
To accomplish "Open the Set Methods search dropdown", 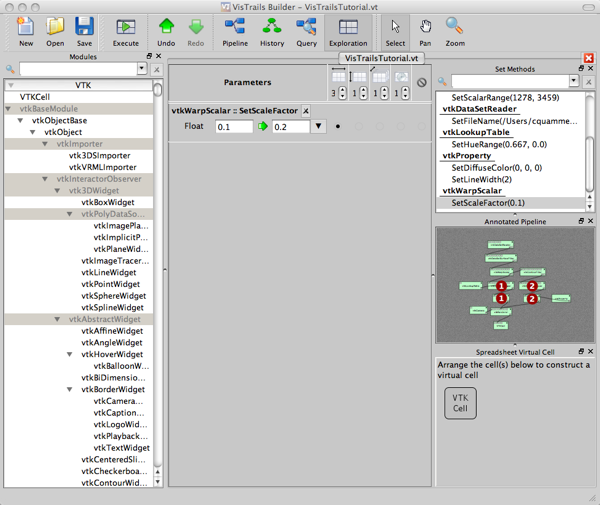I will click(574, 81).
